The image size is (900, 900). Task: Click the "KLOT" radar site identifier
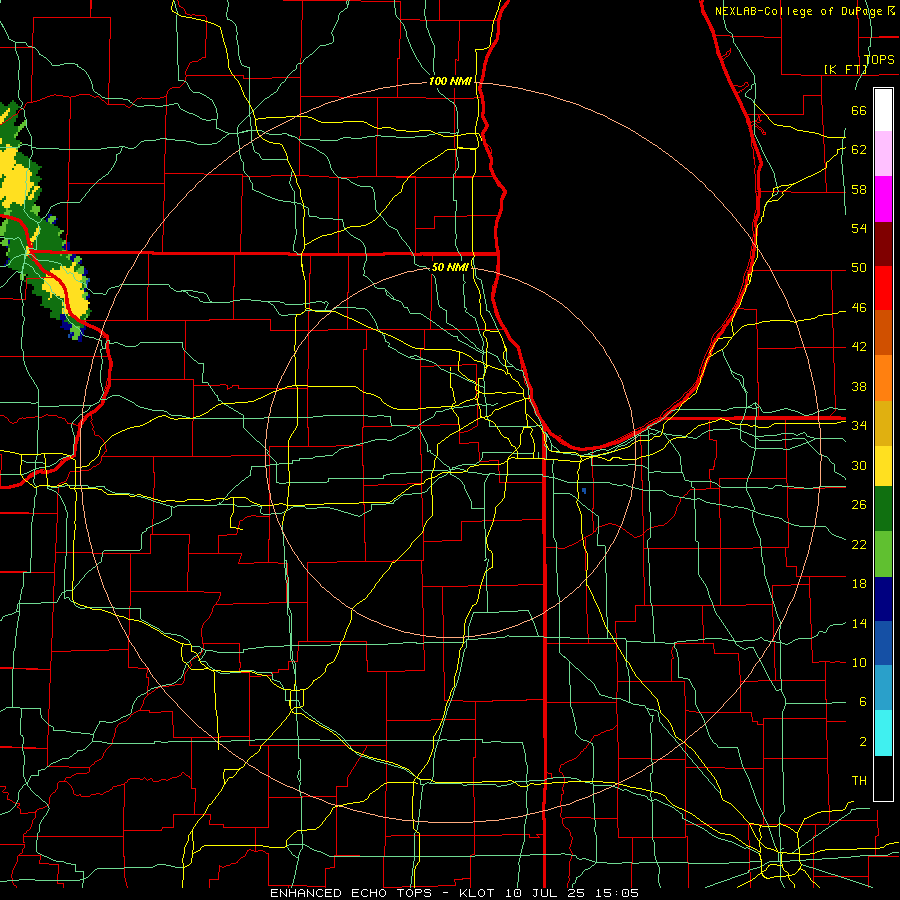pyautogui.click(x=479, y=893)
